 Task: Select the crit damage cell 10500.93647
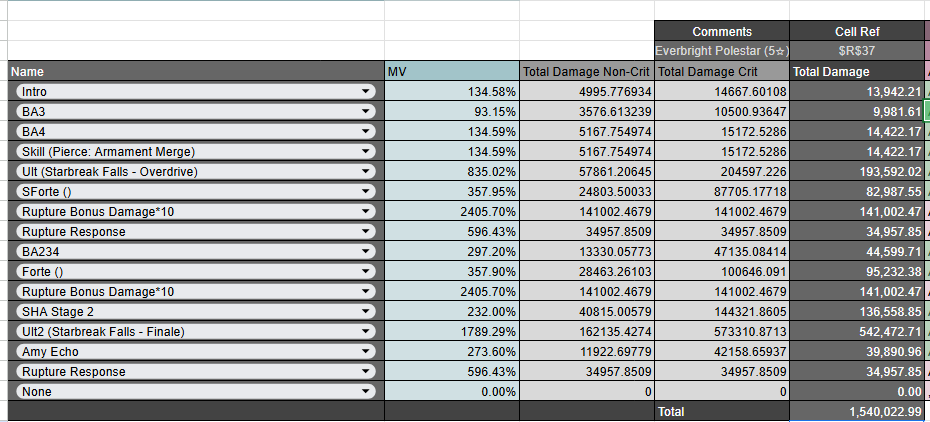722,111
